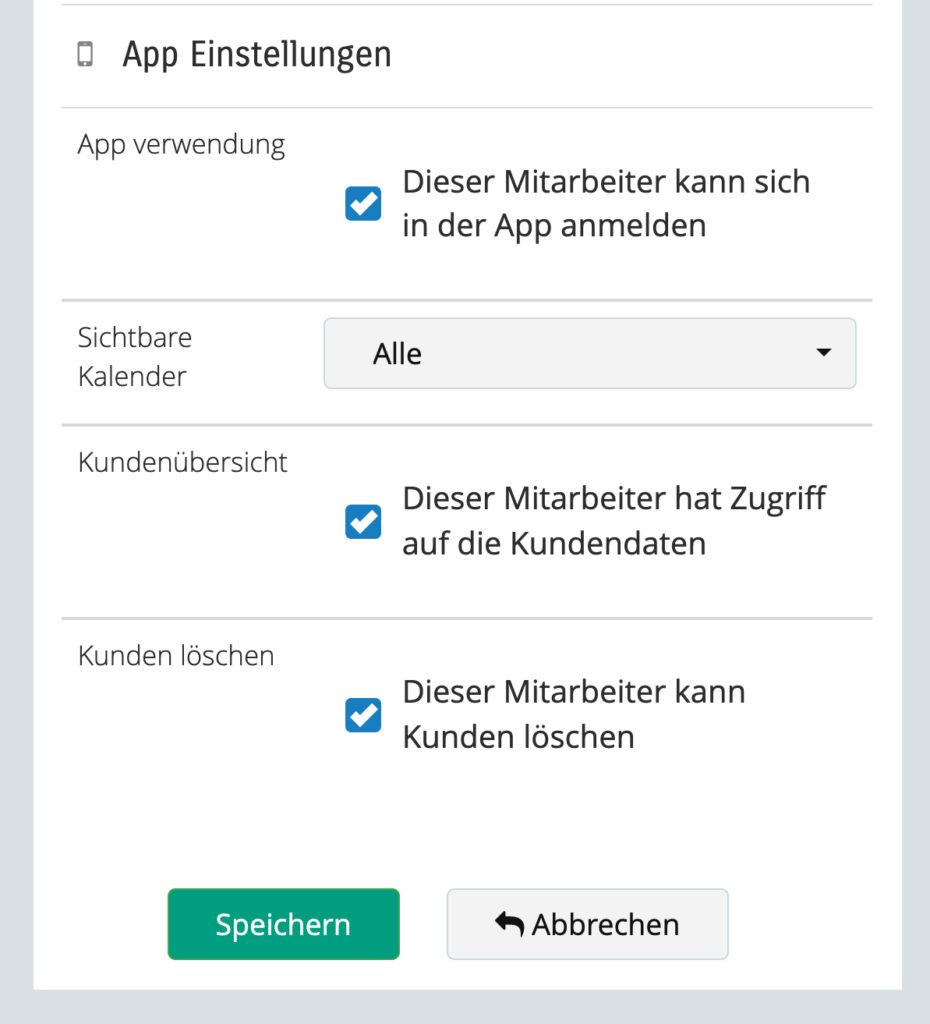The height and width of the screenshot is (1024, 930).
Task: Click the caret arrow of the Alle dropdown
Action: (x=823, y=353)
